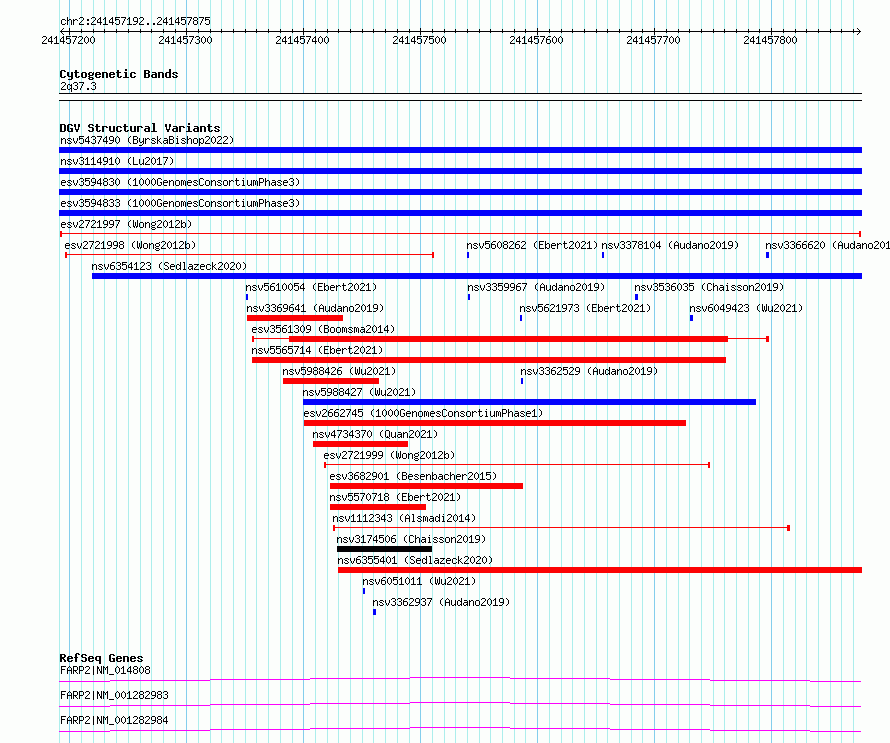Image resolution: width=890 pixels, height=743 pixels.
Task: Open FARP2|NM_001282984 gene label
Action: (x=114, y=720)
